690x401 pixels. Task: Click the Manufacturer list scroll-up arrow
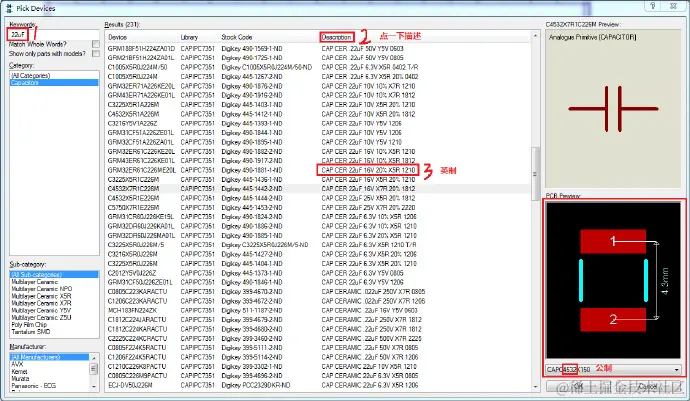94,358
